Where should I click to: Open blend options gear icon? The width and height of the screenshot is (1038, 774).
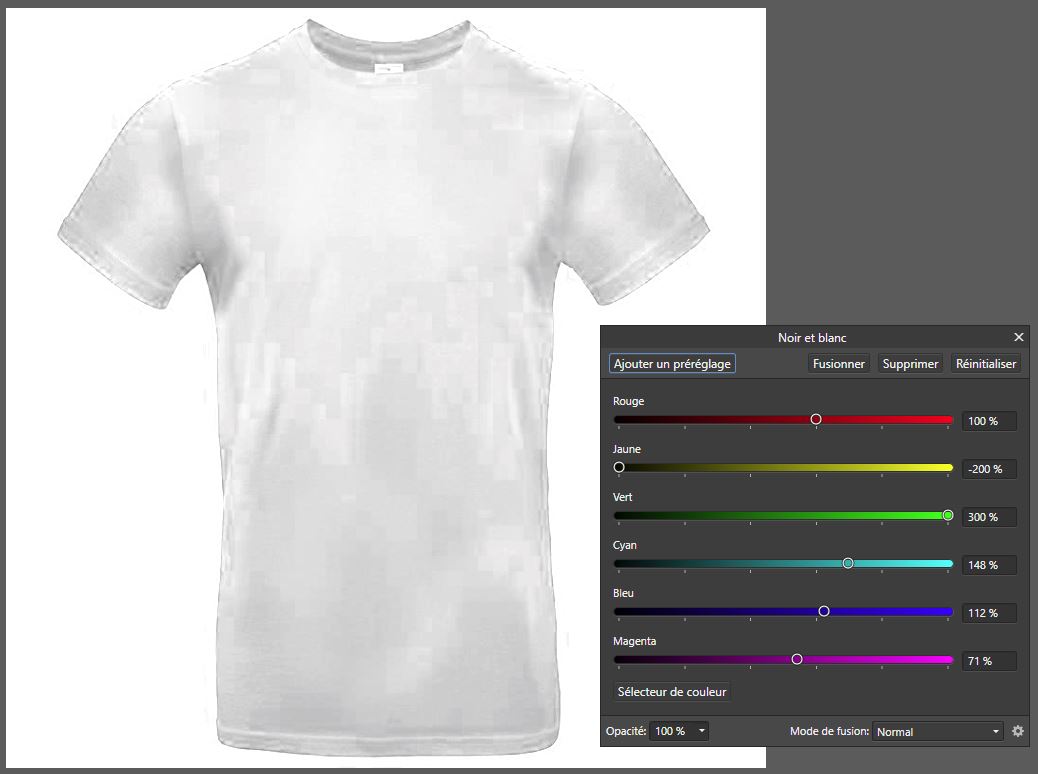pyautogui.click(x=1017, y=731)
